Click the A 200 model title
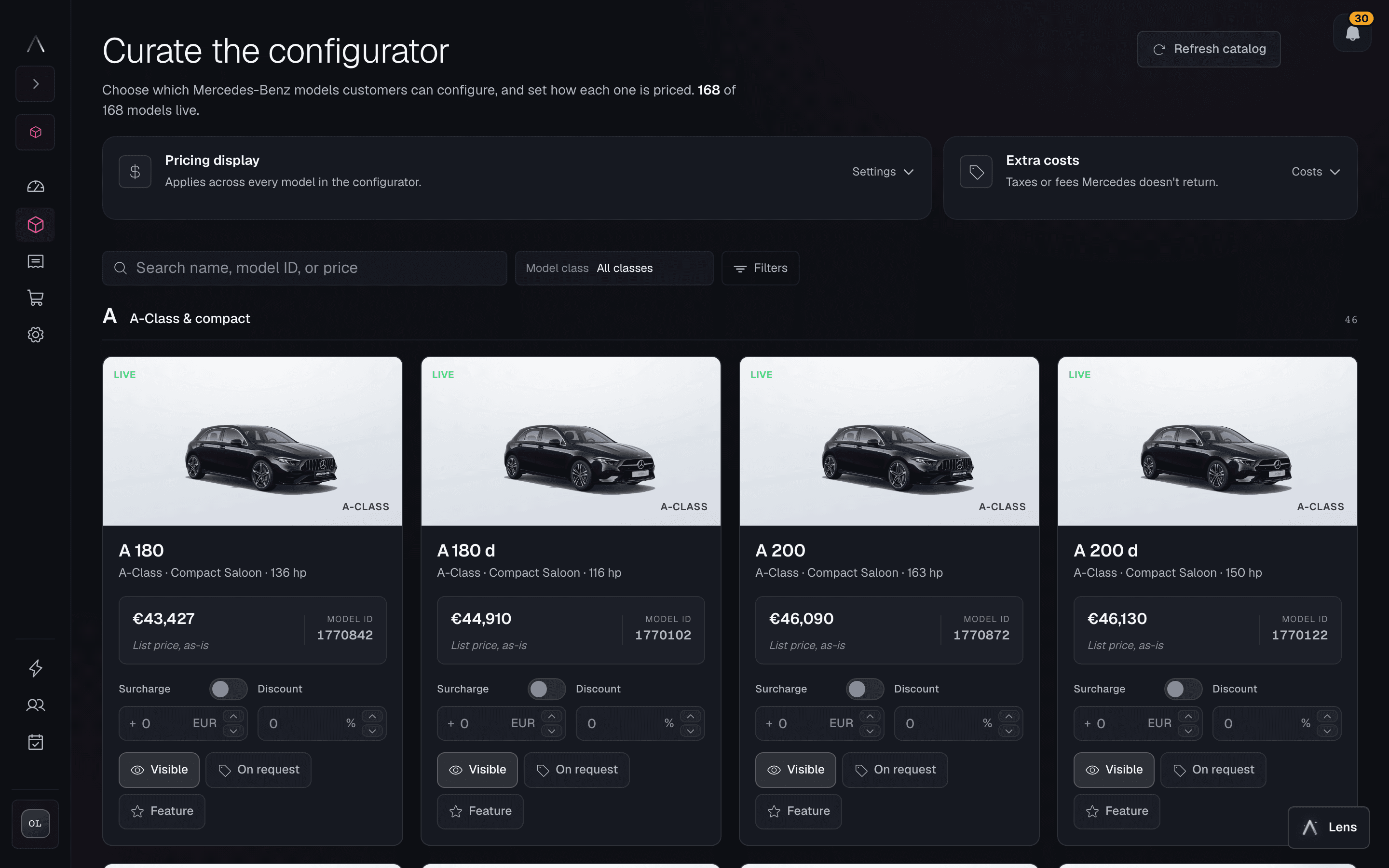The width and height of the screenshot is (1389, 868). [x=780, y=550]
